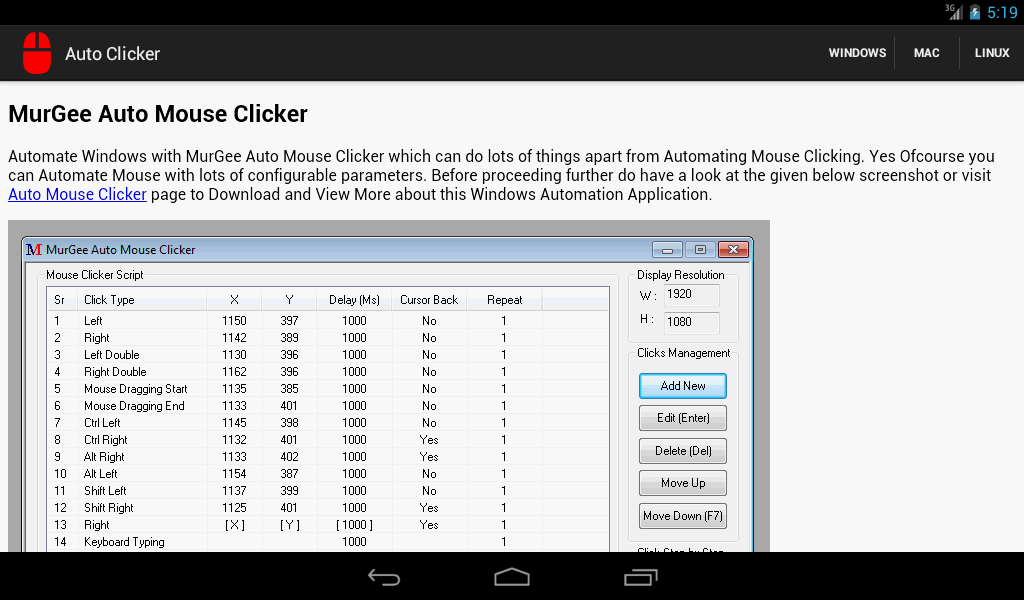Click the [ X ] cell in row 13
Viewport: 1024px width, 600px height.
click(234, 524)
